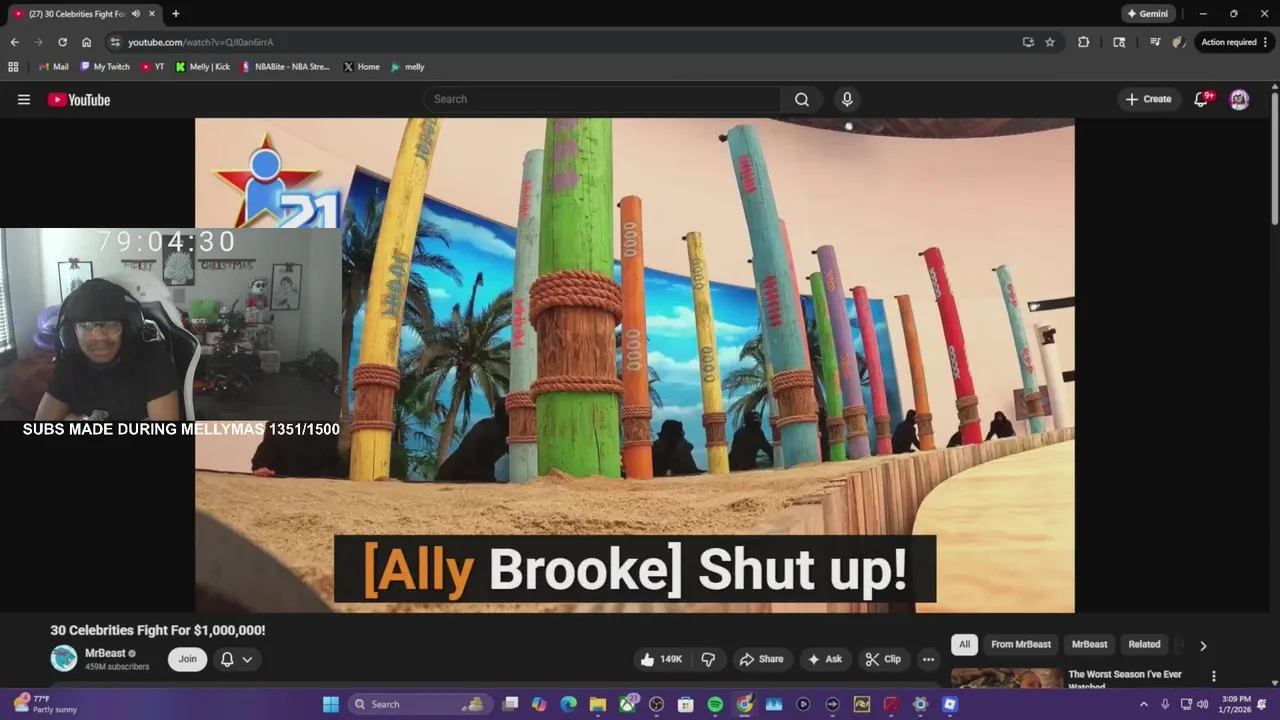
Task: Open File Explorer from the taskbar
Action: tap(597, 704)
